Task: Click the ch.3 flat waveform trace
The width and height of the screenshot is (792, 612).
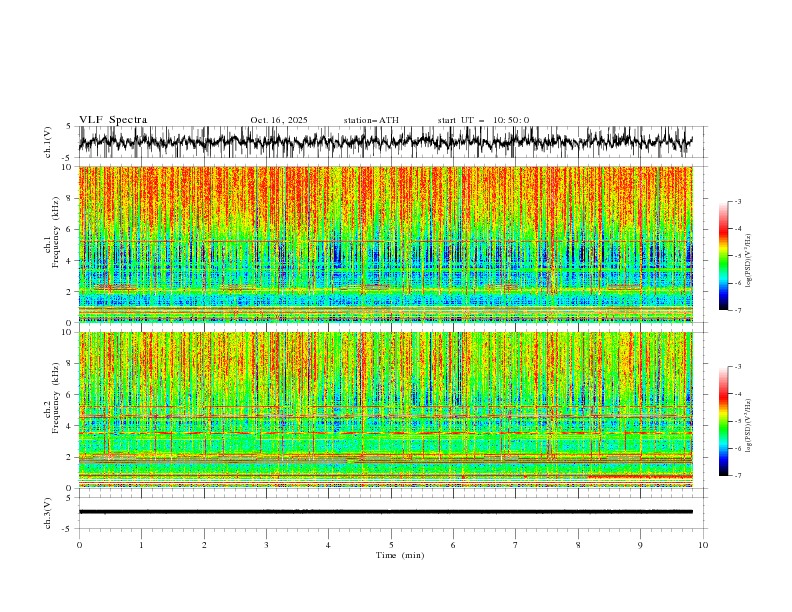Action: click(386, 512)
